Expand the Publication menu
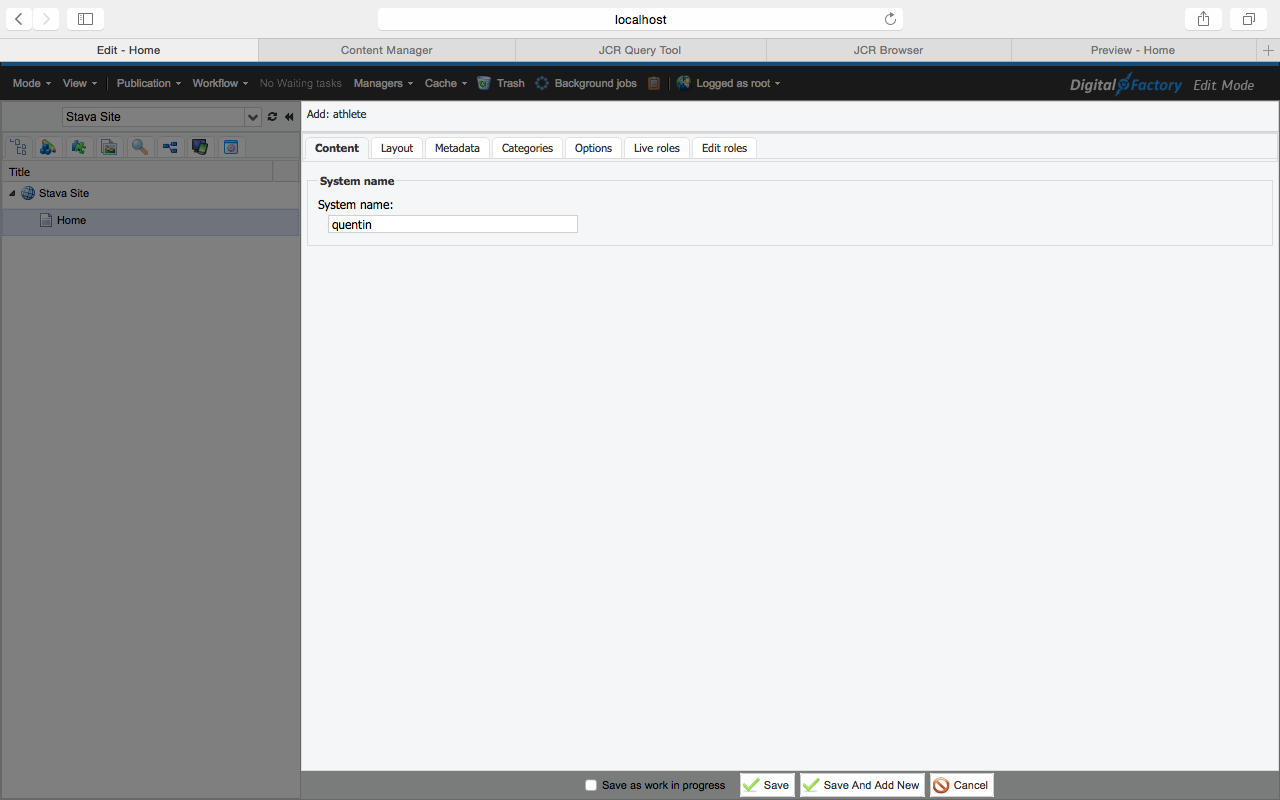The image size is (1280, 800). coord(149,83)
